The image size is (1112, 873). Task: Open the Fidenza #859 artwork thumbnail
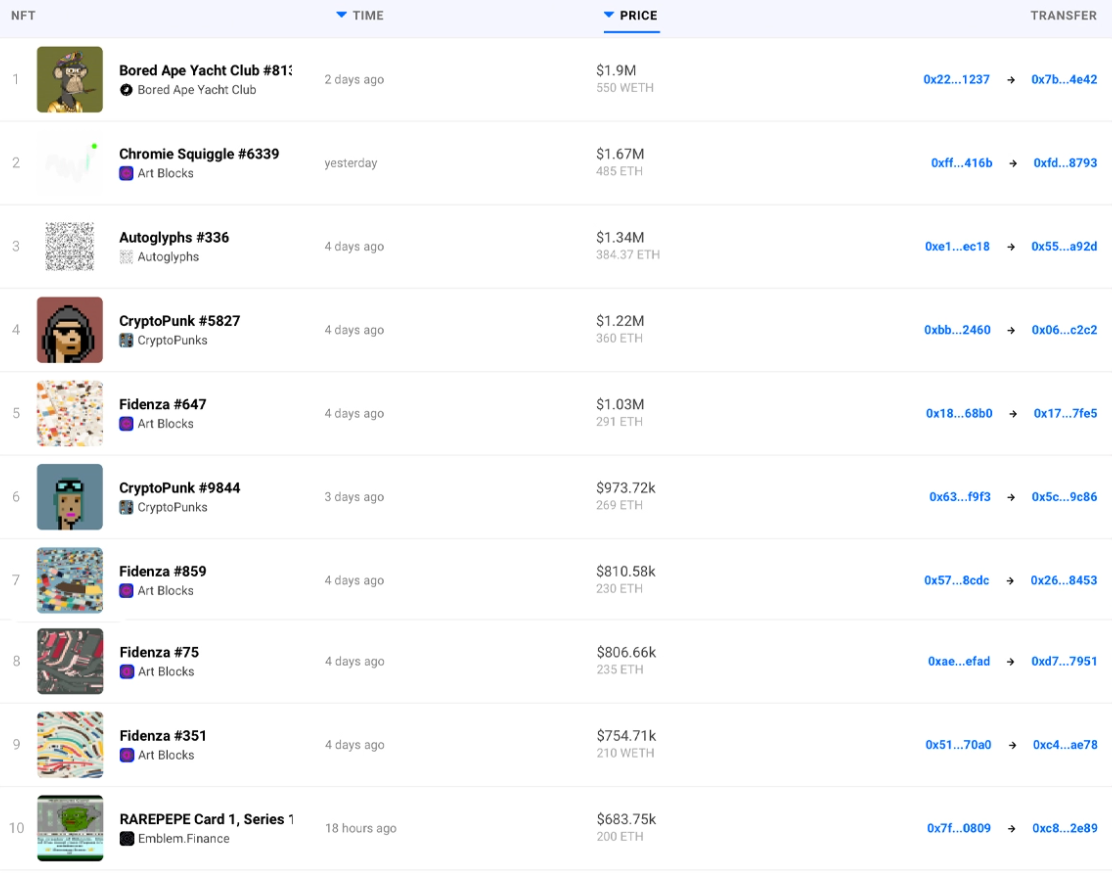coord(70,580)
